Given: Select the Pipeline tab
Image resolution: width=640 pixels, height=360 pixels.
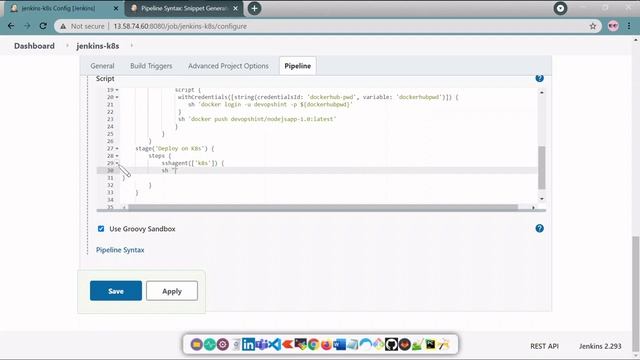Looking at the screenshot, I should [298, 66].
